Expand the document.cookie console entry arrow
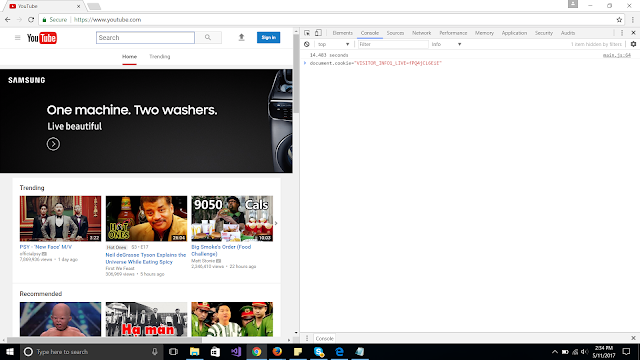 305,63
